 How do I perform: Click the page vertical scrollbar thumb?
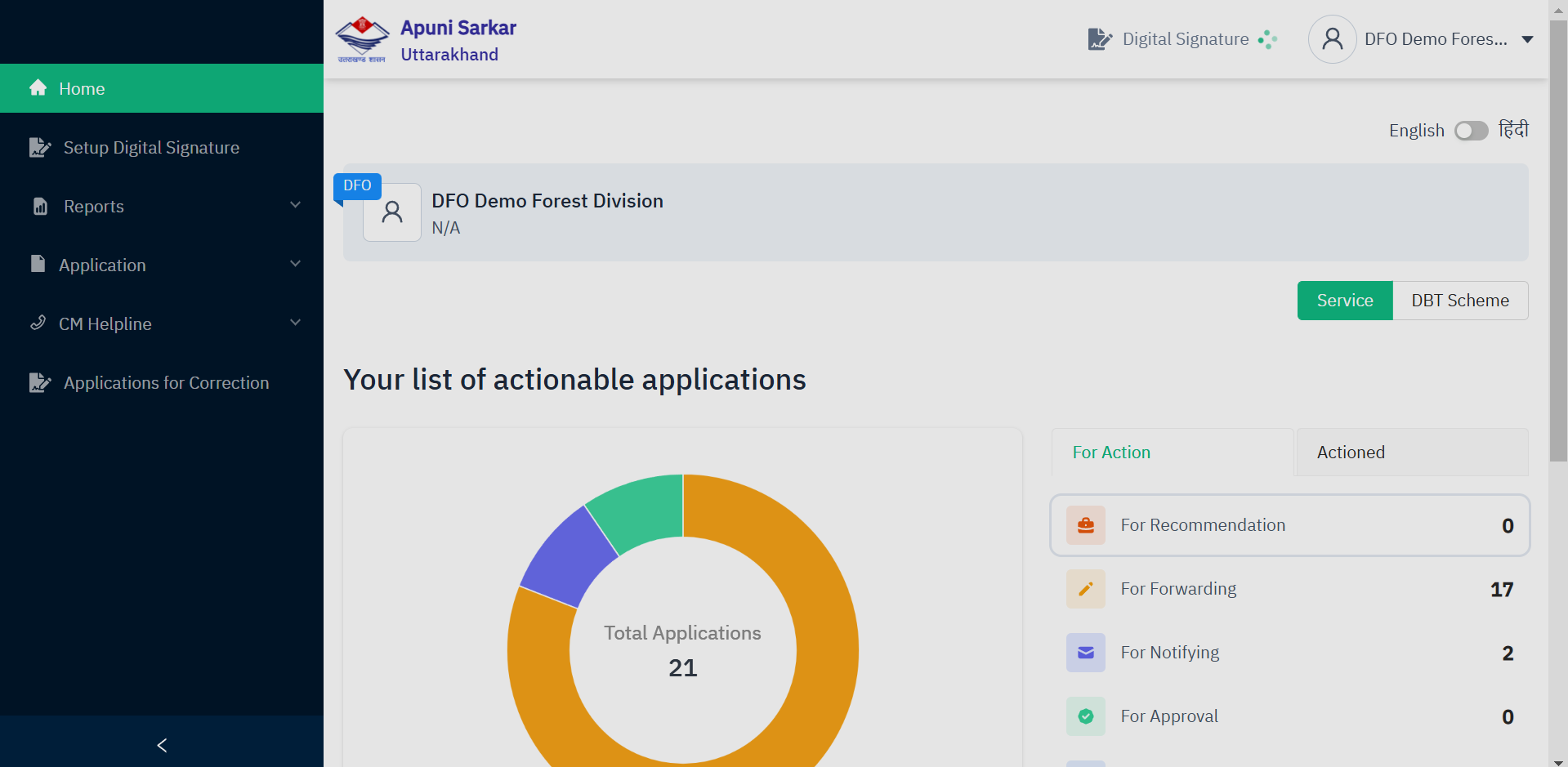pos(1558,241)
